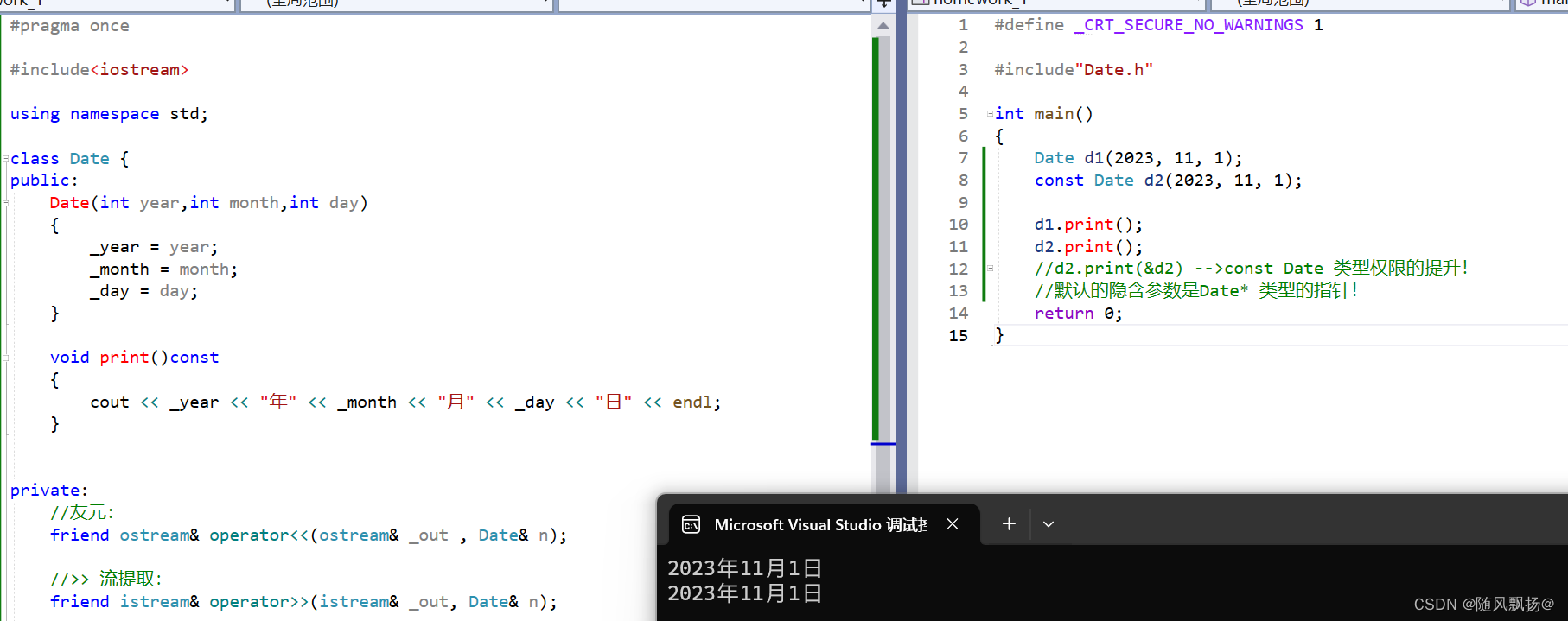Click the scroll-up arrow of the Date.h editor
The width and height of the screenshot is (1568, 621).
883,26
